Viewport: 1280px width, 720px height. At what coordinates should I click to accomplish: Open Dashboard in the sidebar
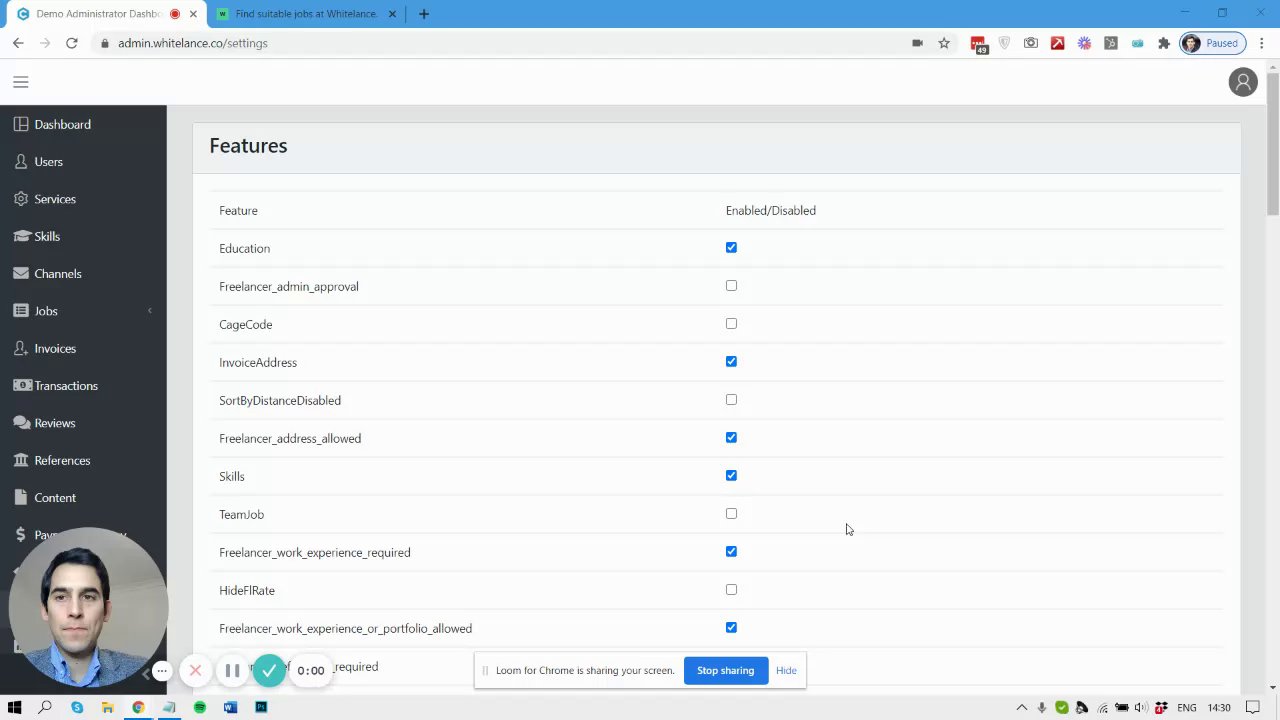tap(62, 124)
